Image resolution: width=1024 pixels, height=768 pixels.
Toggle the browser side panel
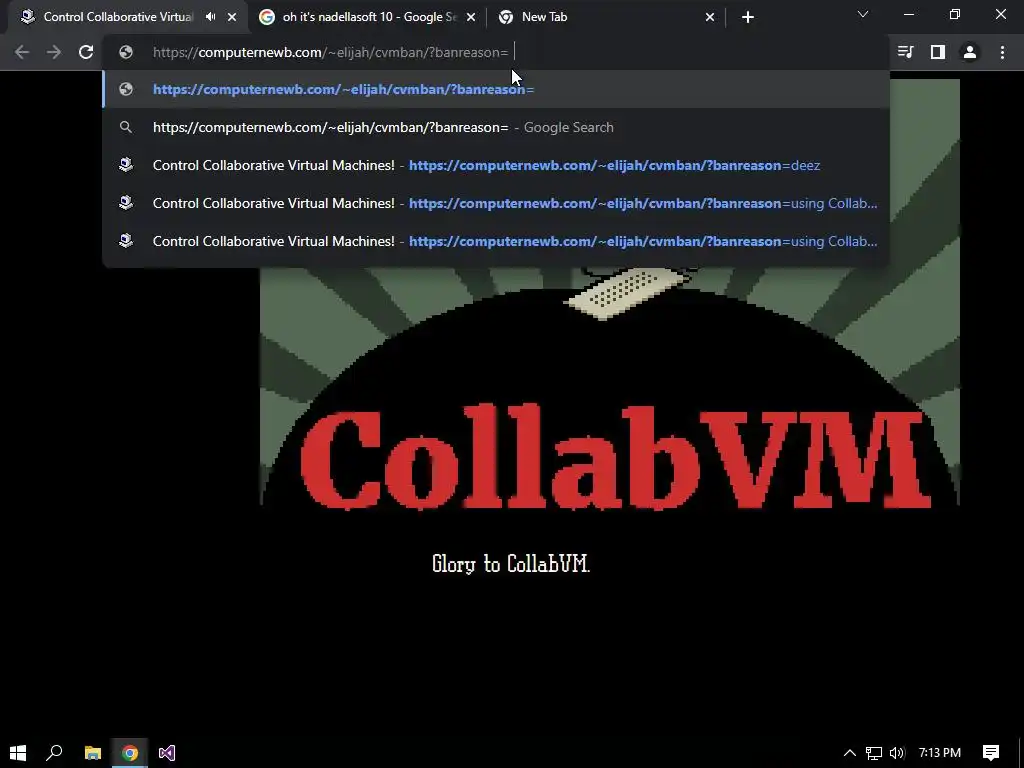coord(938,52)
